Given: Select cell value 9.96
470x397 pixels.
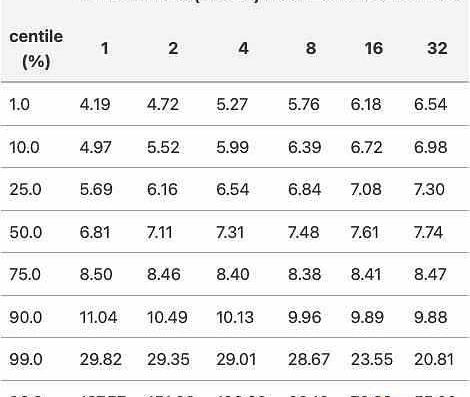Looking at the screenshot, I should (305, 317).
